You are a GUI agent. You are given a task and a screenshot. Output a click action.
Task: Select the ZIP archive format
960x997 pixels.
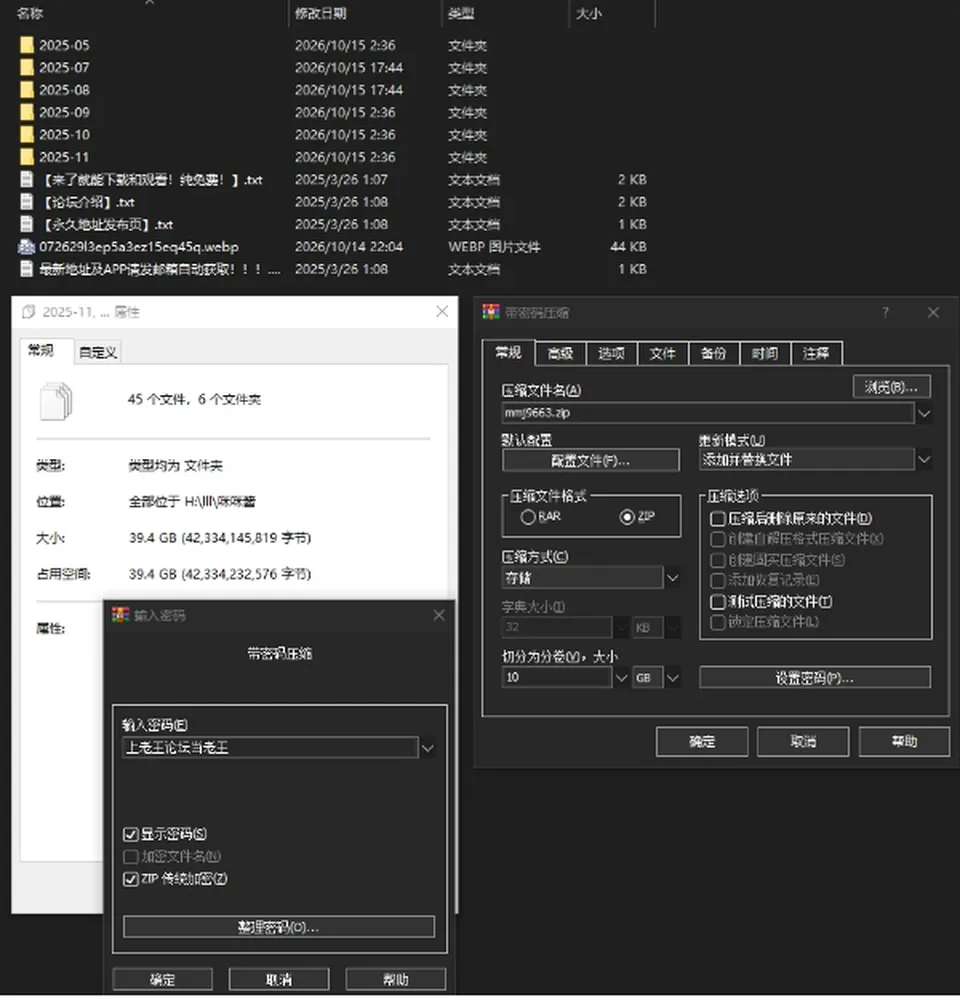click(627, 517)
